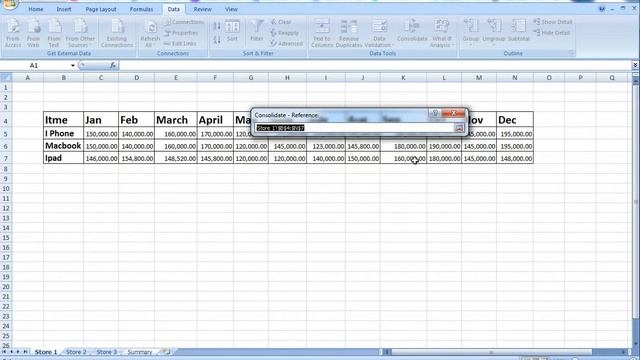Click the From Web icon
Image resolution: width=640 pixels, height=360 pixels.
(x=33, y=33)
